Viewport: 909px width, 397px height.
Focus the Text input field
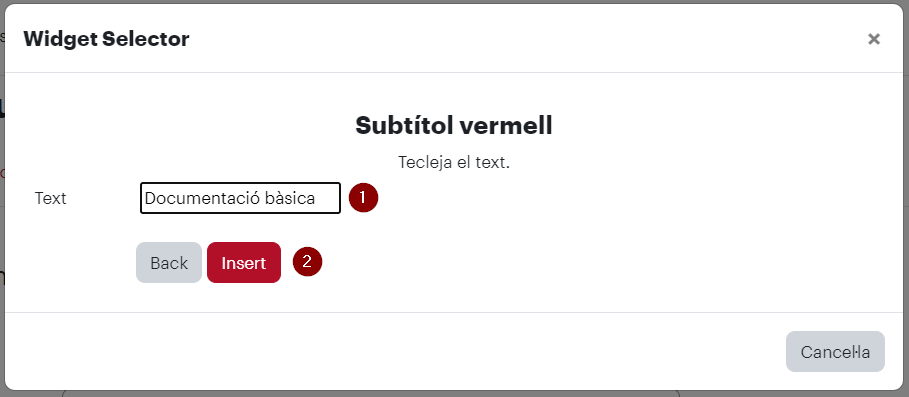240,198
